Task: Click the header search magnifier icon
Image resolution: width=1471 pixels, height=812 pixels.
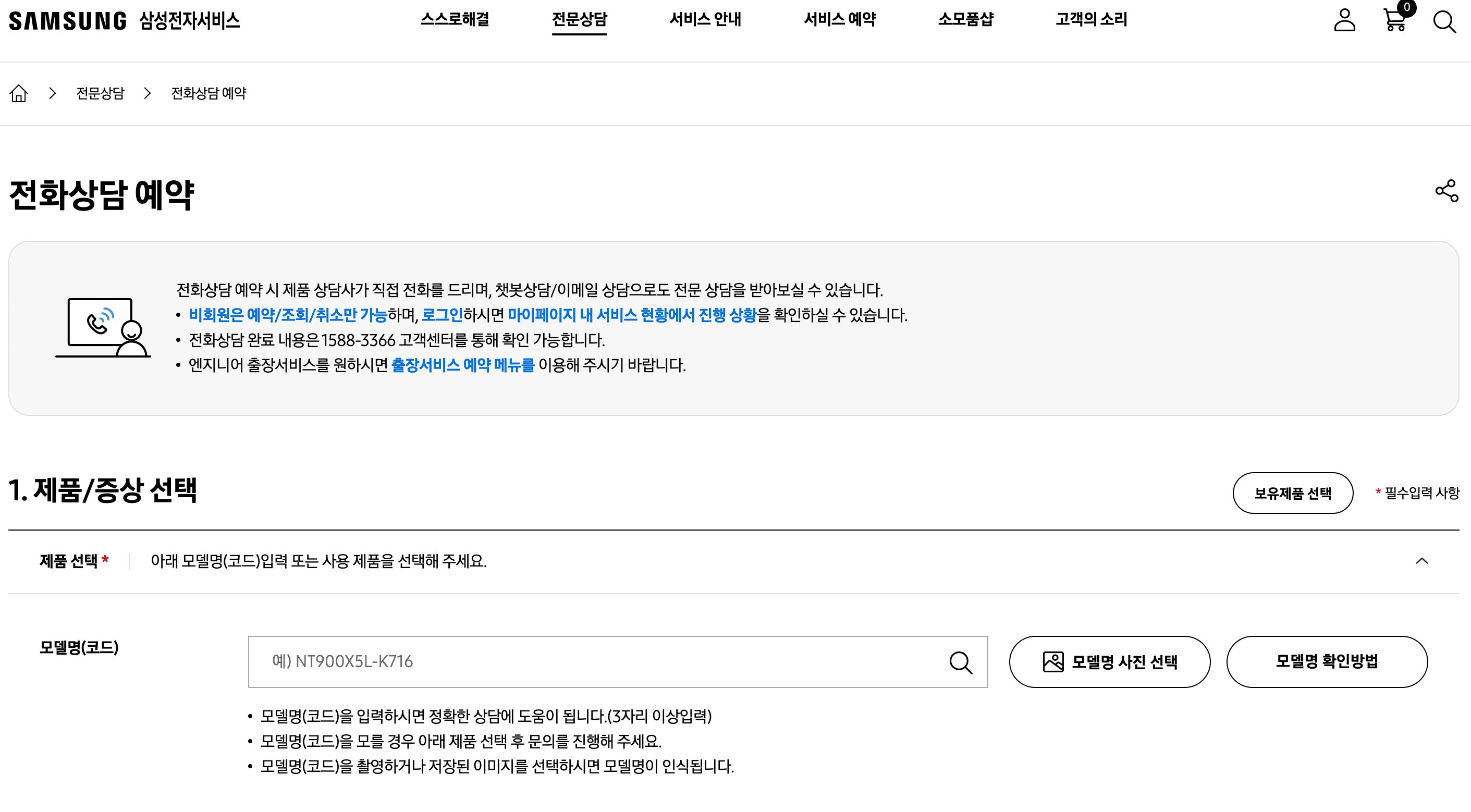Action: (1444, 22)
